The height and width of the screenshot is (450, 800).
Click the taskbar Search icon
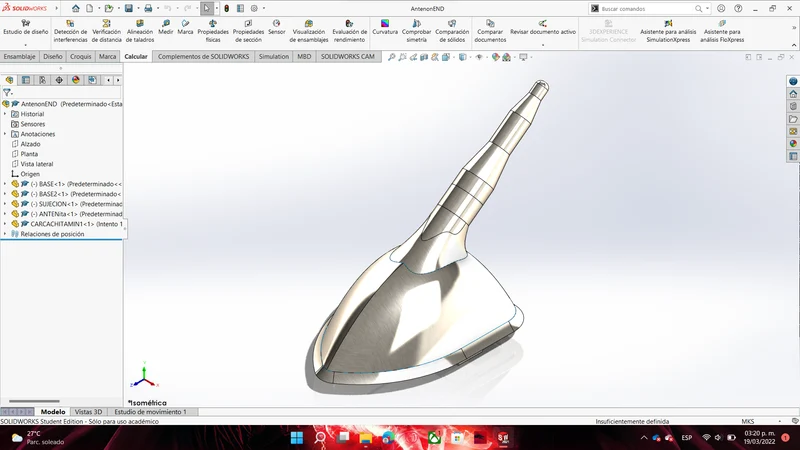[x=320, y=438]
